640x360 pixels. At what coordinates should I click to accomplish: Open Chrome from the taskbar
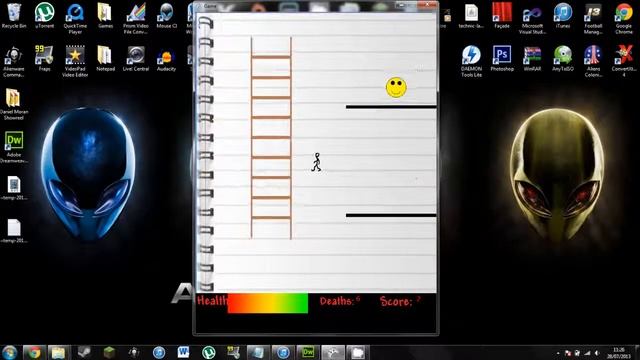[34, 352]
